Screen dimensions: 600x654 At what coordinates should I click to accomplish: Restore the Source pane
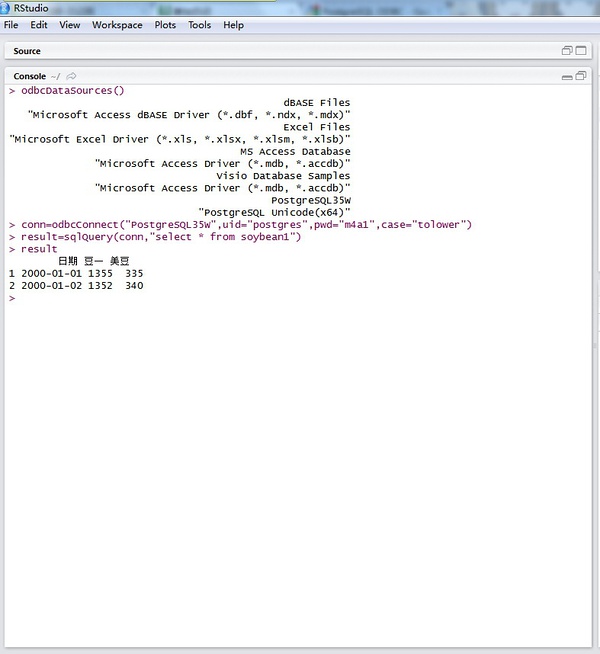pos(567,50)
